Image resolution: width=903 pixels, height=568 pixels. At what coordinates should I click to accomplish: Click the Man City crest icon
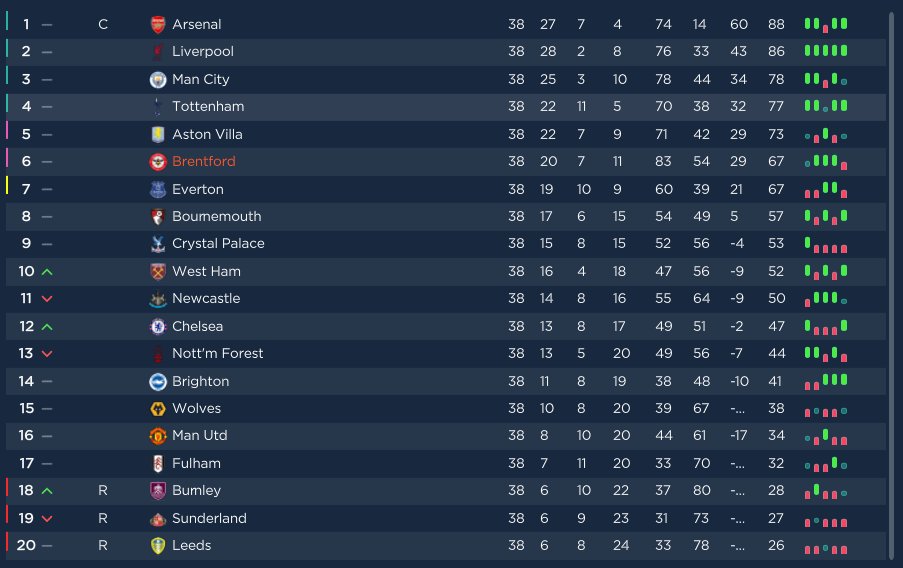158,79
